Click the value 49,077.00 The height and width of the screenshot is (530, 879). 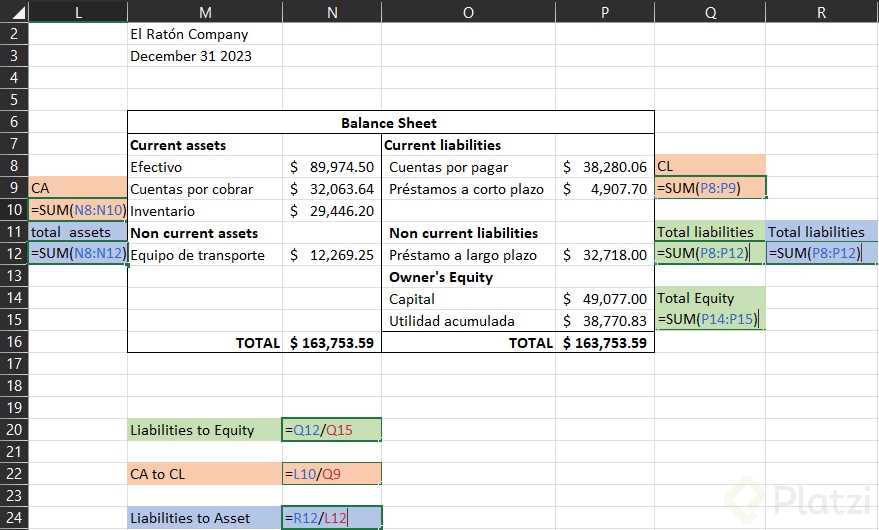(605, 299)
